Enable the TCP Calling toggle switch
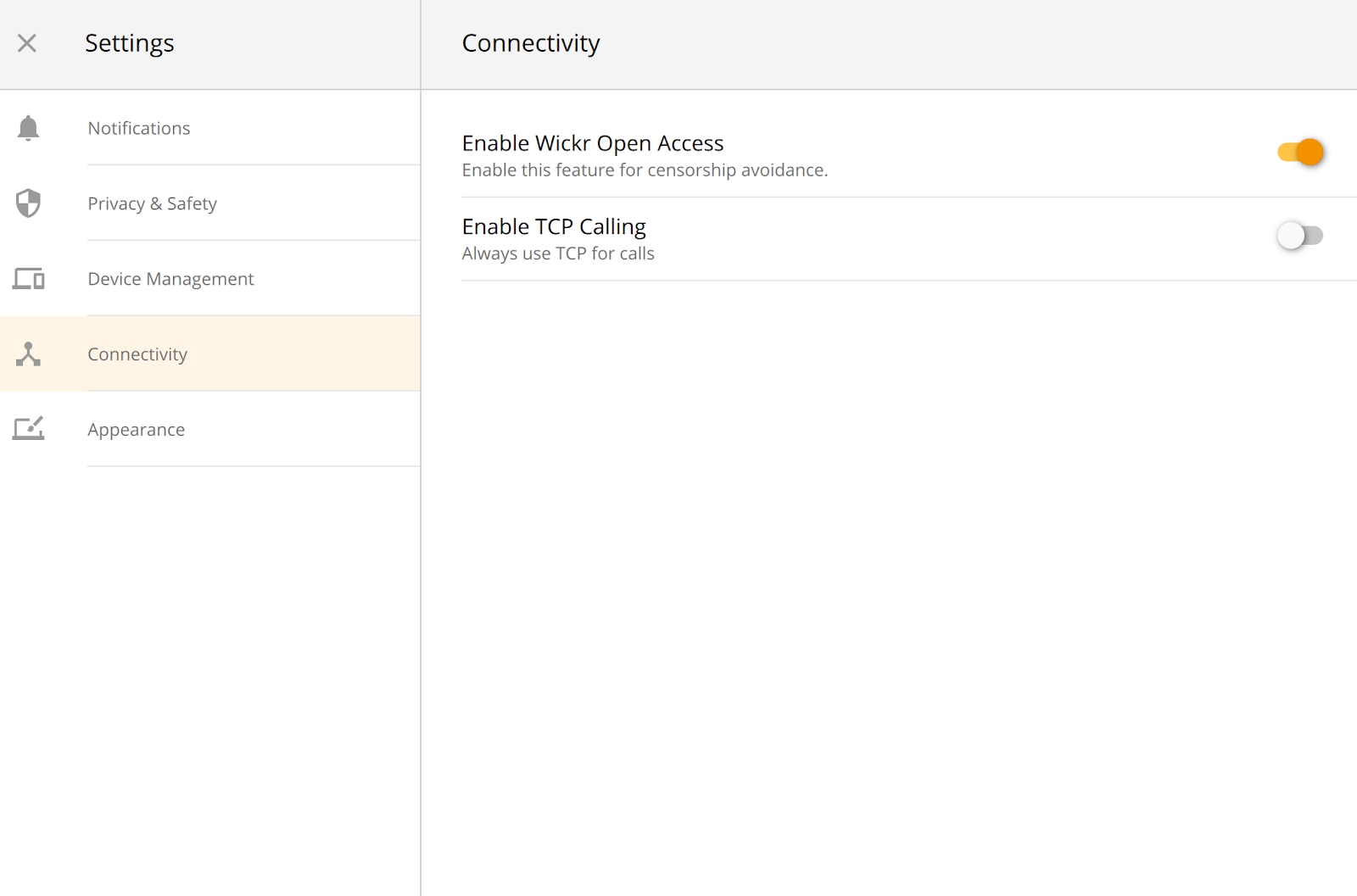The height and width of the screenshot is (896, 1357). (x=1300, y=236)
